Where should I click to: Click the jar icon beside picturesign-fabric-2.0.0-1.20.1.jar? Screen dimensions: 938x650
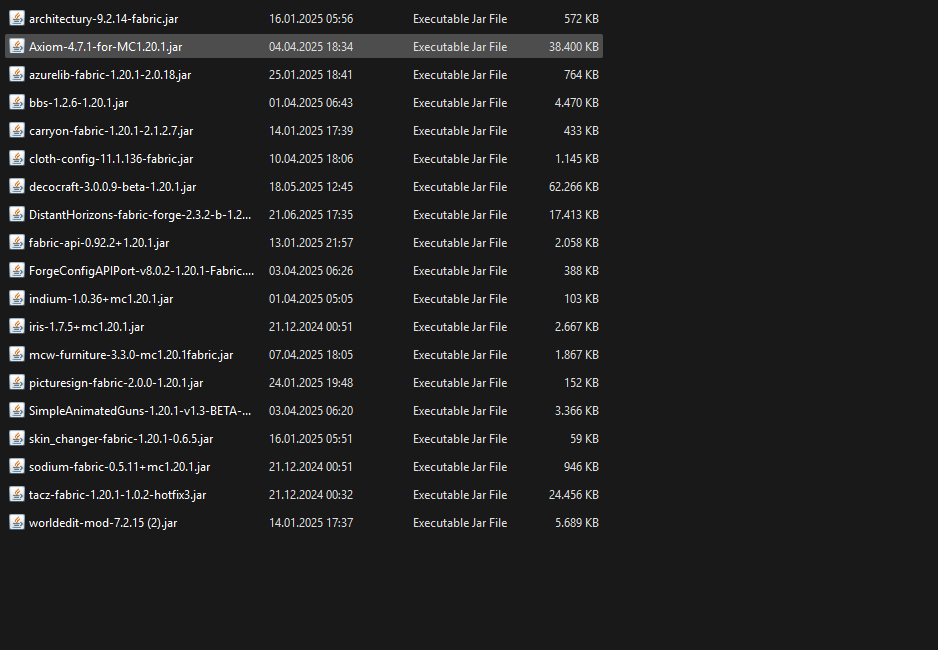[17, 383]
